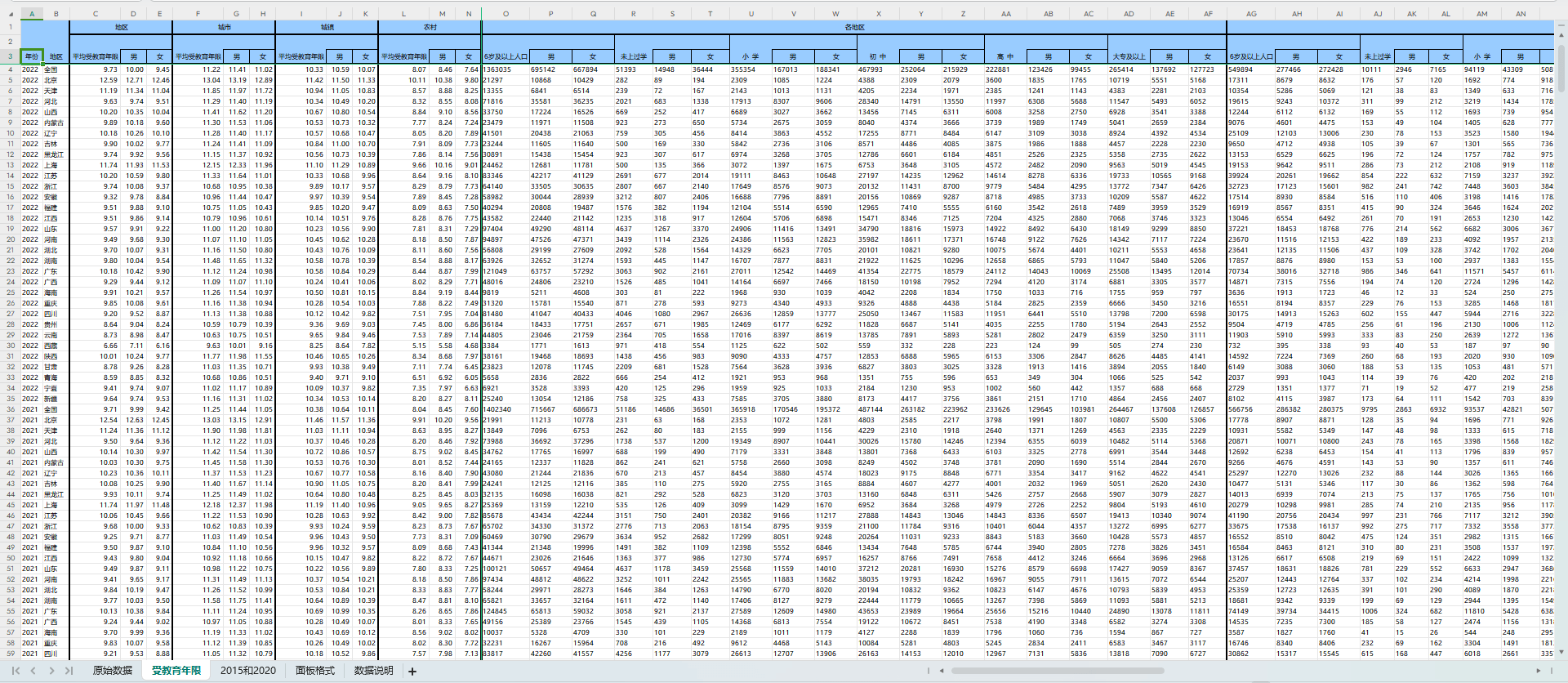The width and height of the screenshot is (1568, 683).
Task: Select row 4 header
Action: coord(10,69)
